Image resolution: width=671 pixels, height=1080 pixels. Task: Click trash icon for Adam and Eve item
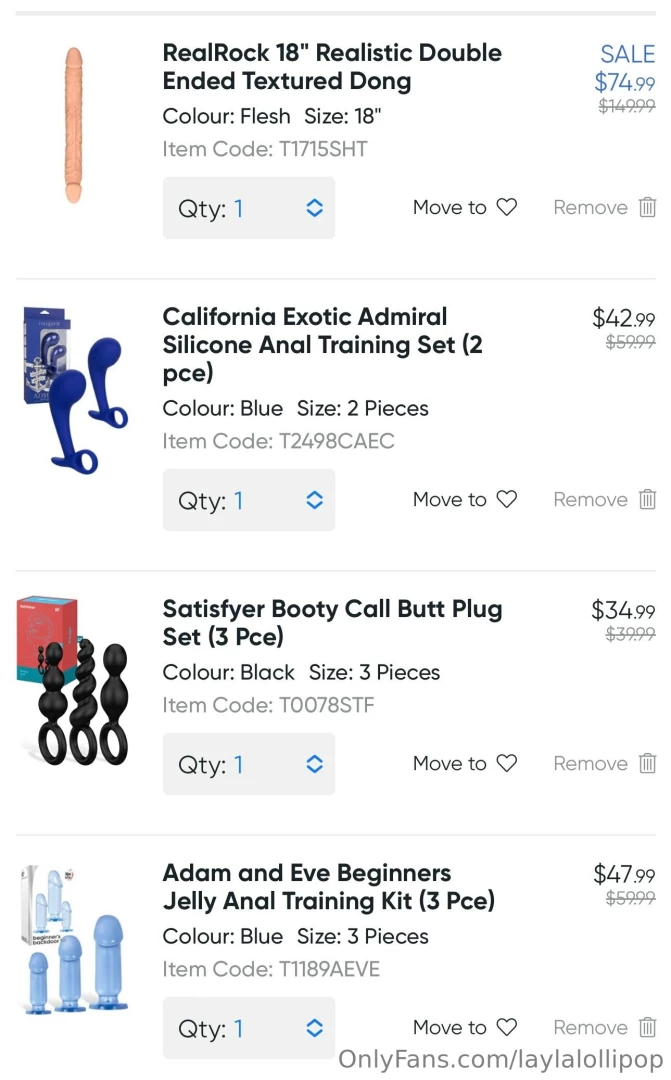pyautogui.click(x=647, y=1028)
